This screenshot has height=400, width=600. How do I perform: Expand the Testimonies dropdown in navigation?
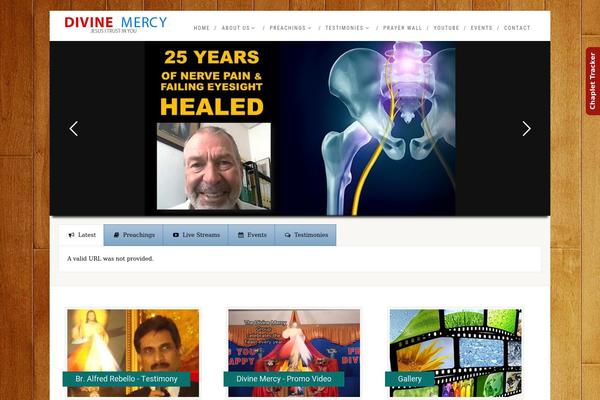347,28
